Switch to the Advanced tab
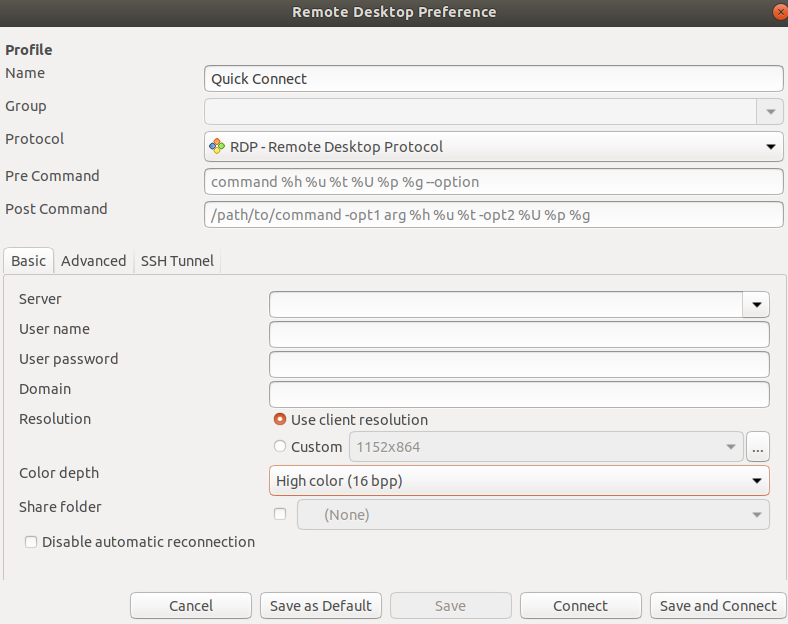The image size is (788, 624). [x=93, y=260]
